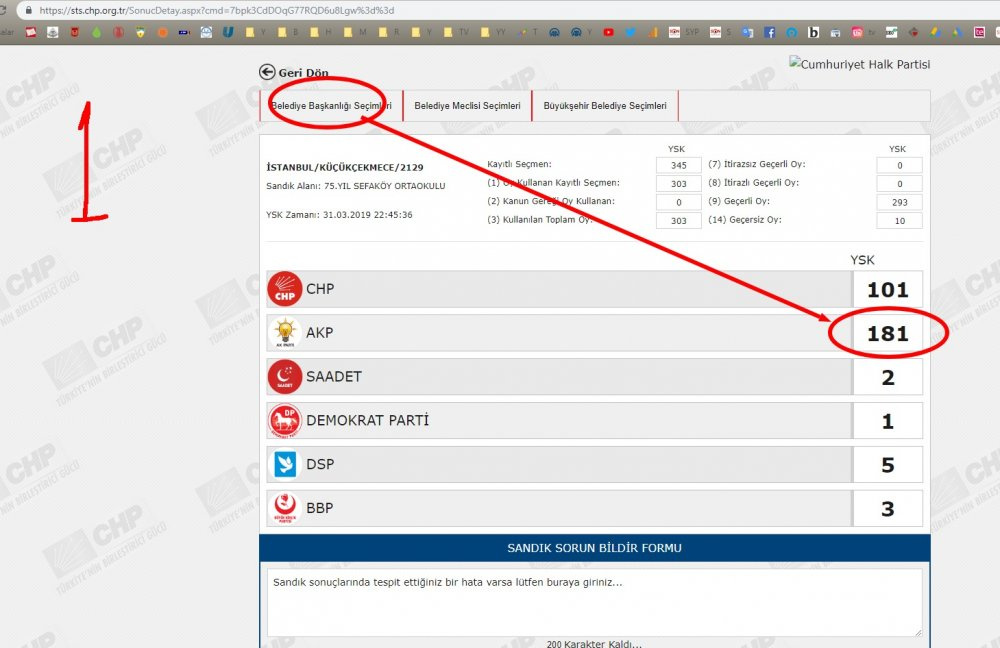Click the AKP light bulb logo
The width and height of the screenshot is (1000, 648).
[x=284, y=333]
